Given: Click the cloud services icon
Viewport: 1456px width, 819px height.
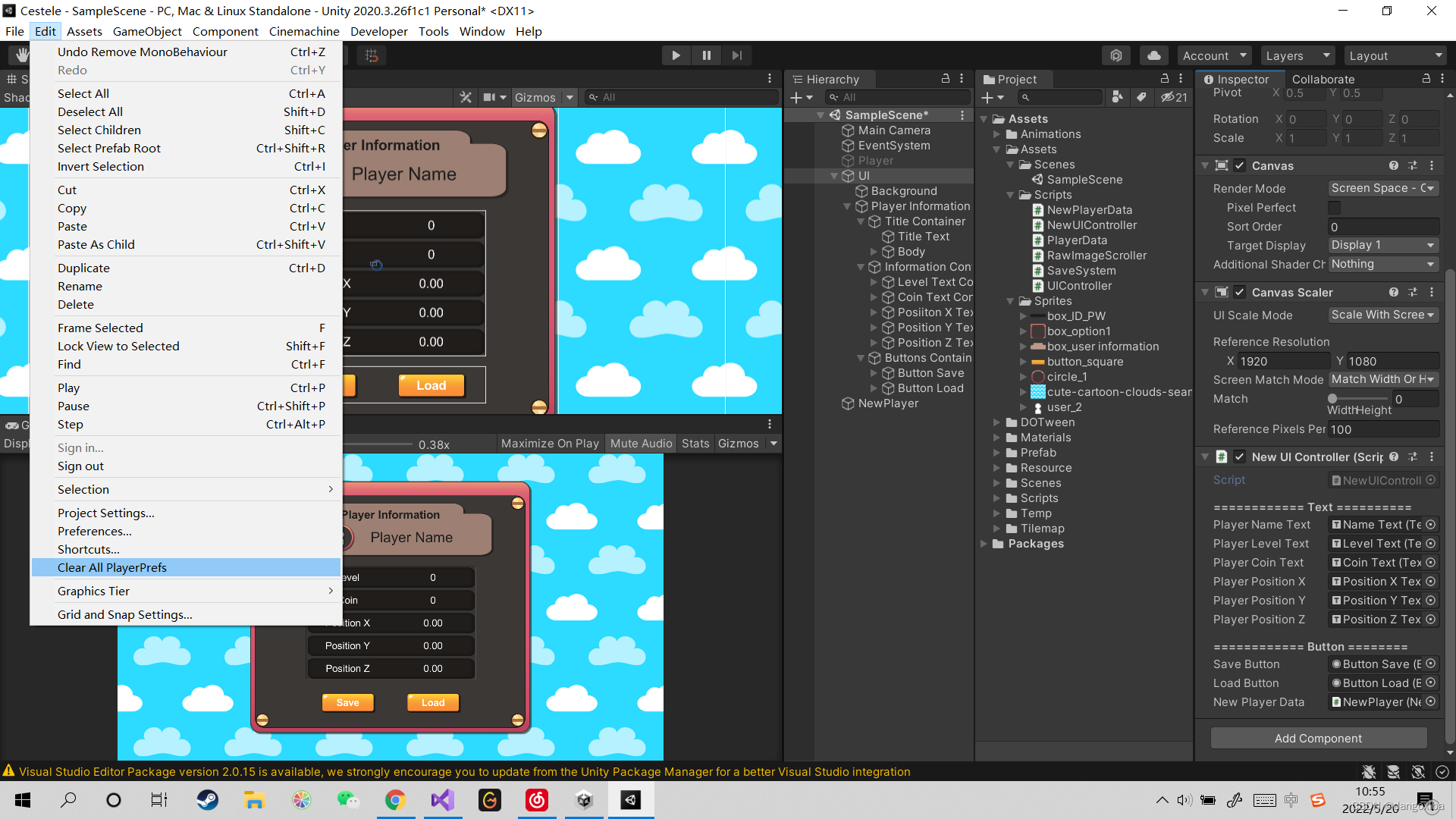Looking at the screenshot, I should (x=1153, y=55).
